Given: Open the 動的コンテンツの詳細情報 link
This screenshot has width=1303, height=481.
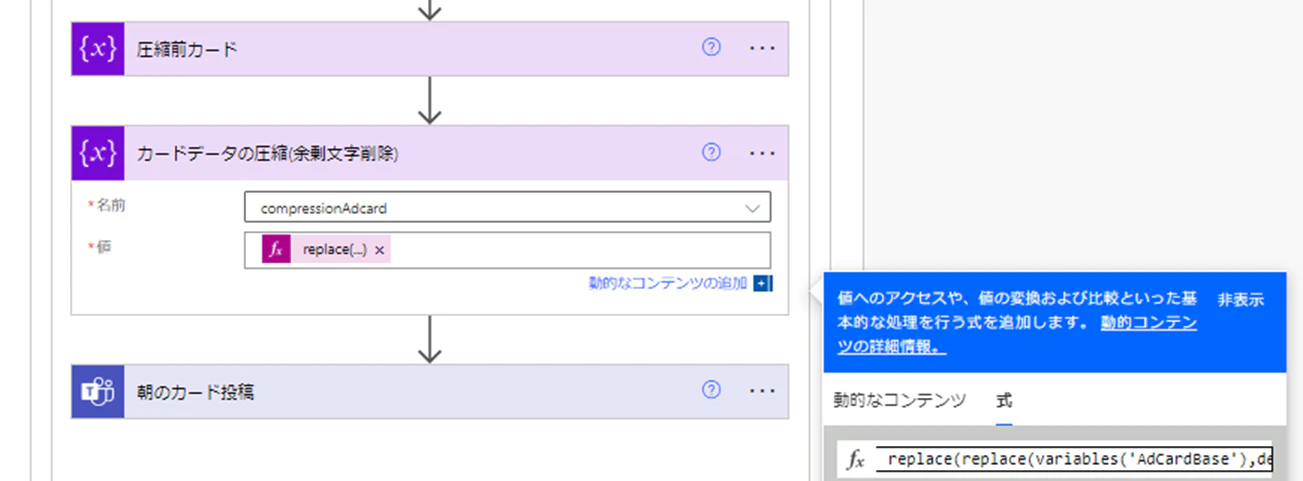Looking at the screenshot, I should click(1018, 335).
